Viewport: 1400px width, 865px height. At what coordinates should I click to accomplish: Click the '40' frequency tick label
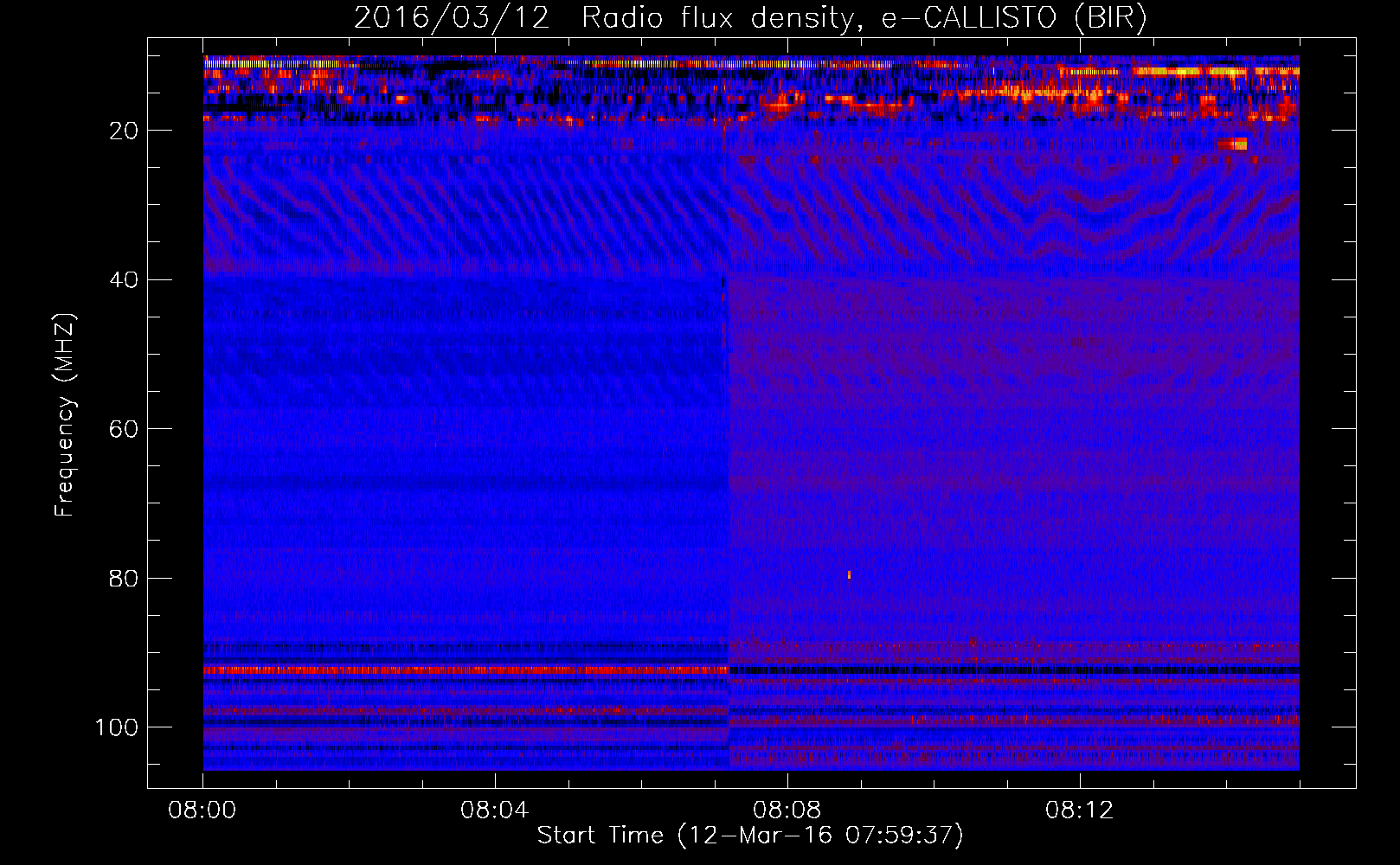(124, 280)
